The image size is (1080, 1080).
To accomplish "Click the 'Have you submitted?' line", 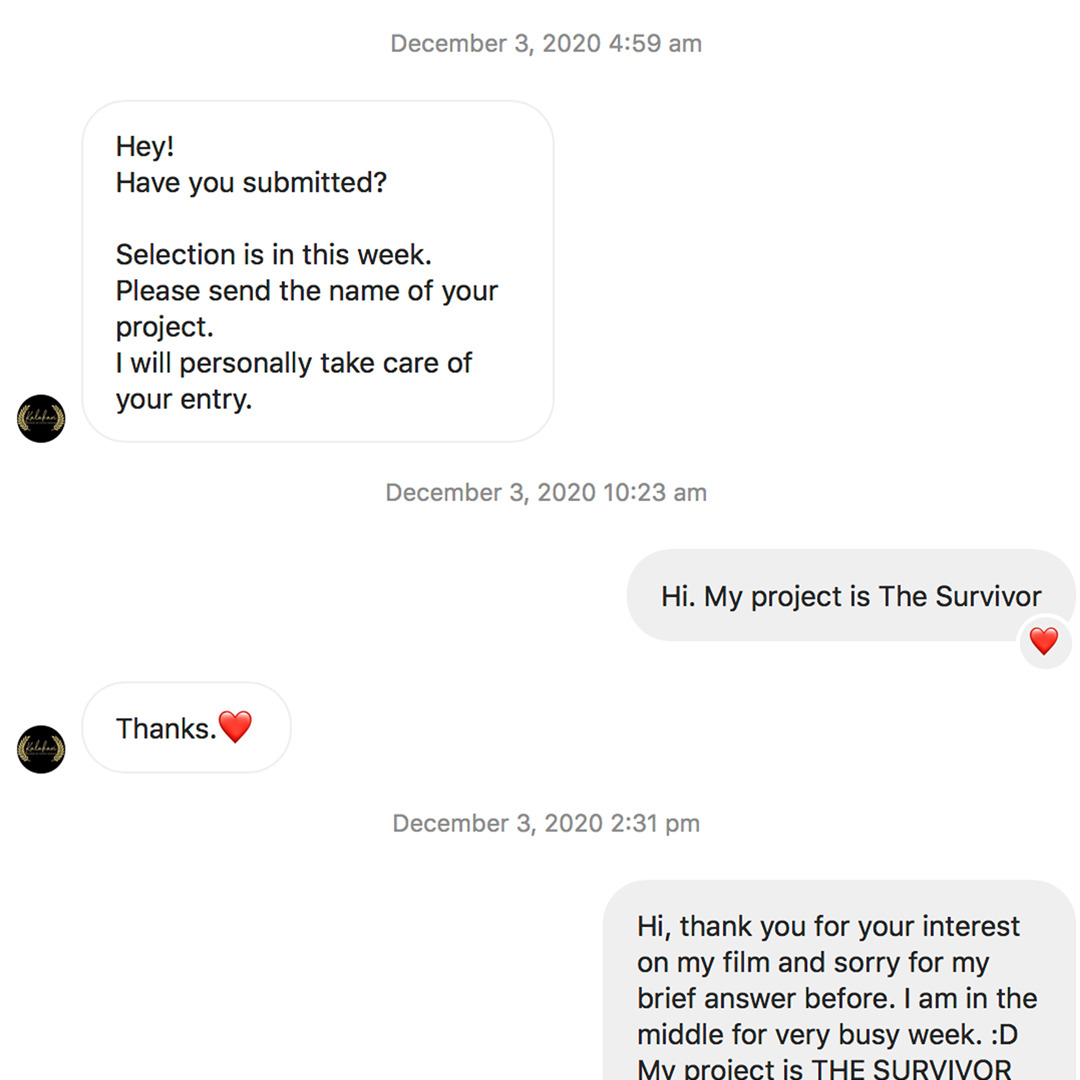I will click(250, 182).
